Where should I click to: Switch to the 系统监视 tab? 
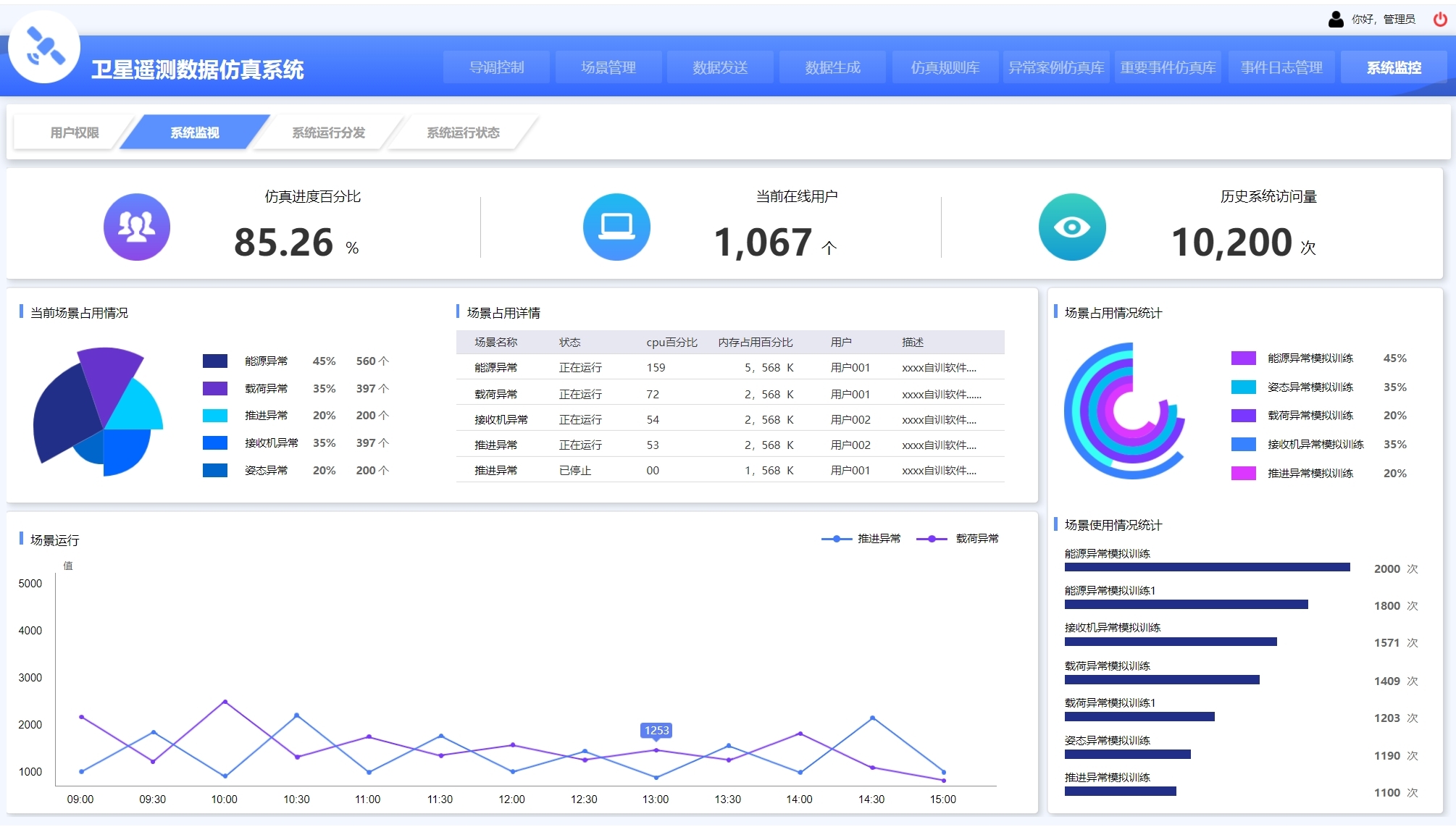coord(195,133)
